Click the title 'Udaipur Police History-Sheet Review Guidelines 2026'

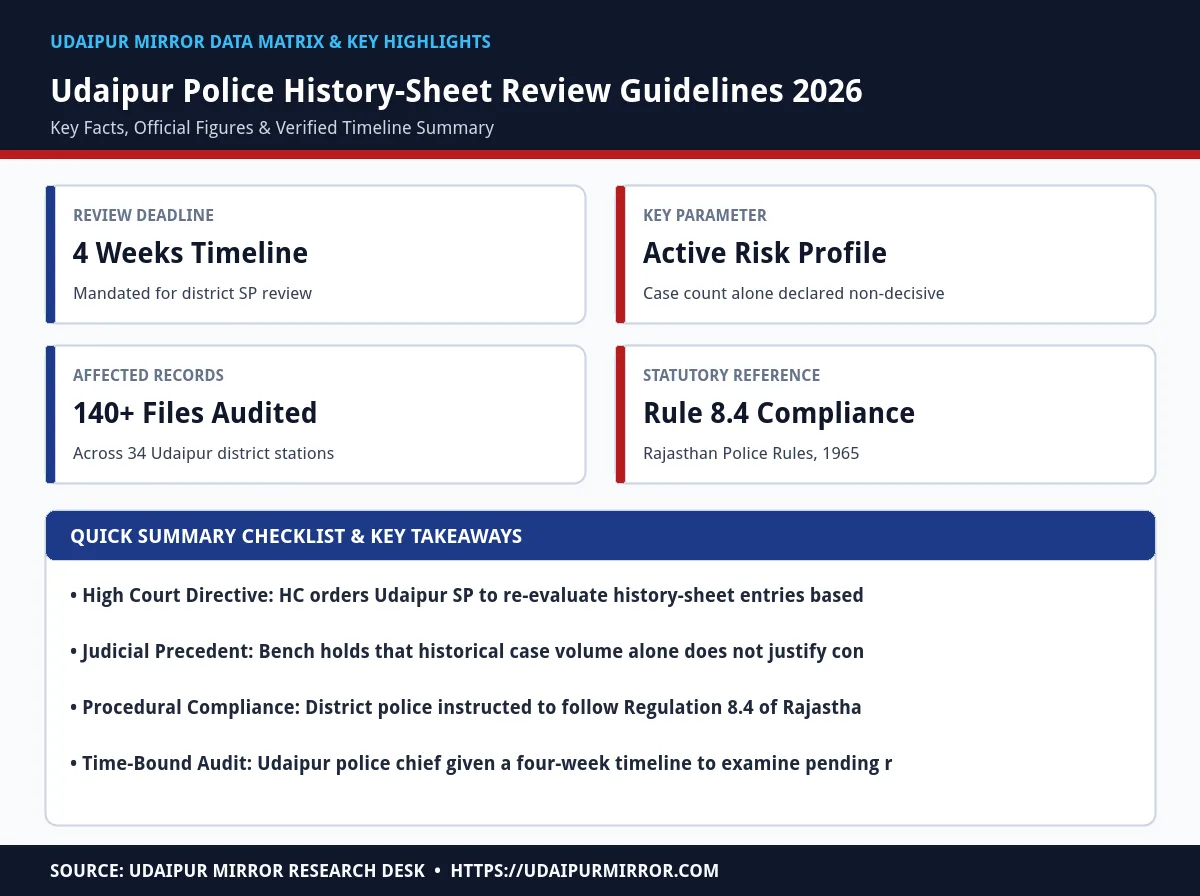456,91
